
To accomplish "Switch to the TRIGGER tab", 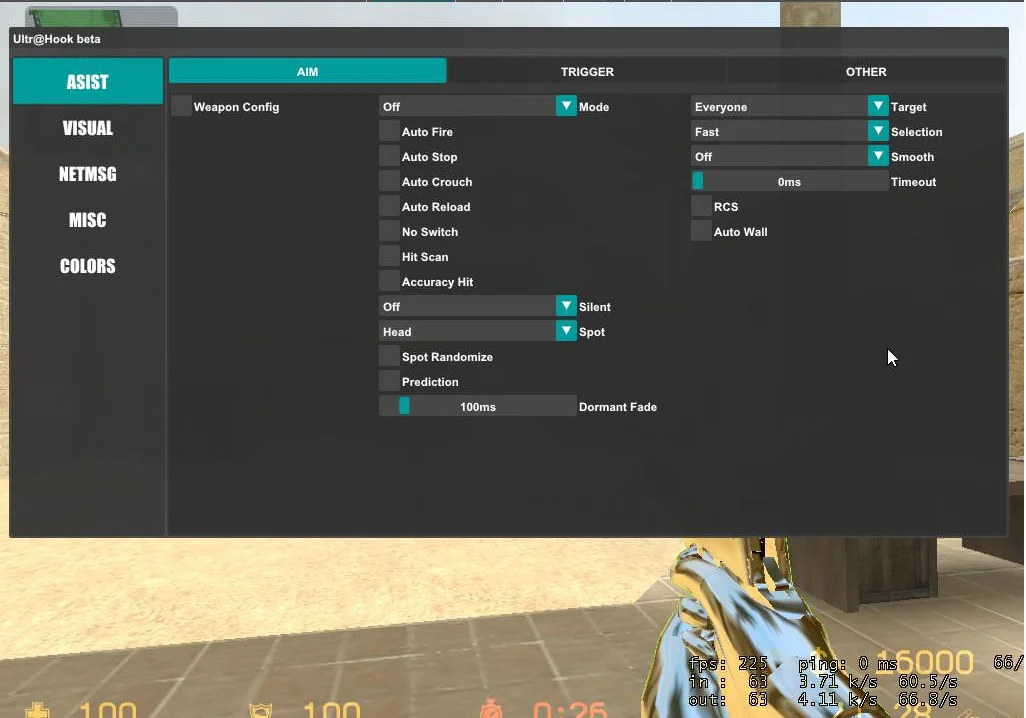I will point(587,72).
